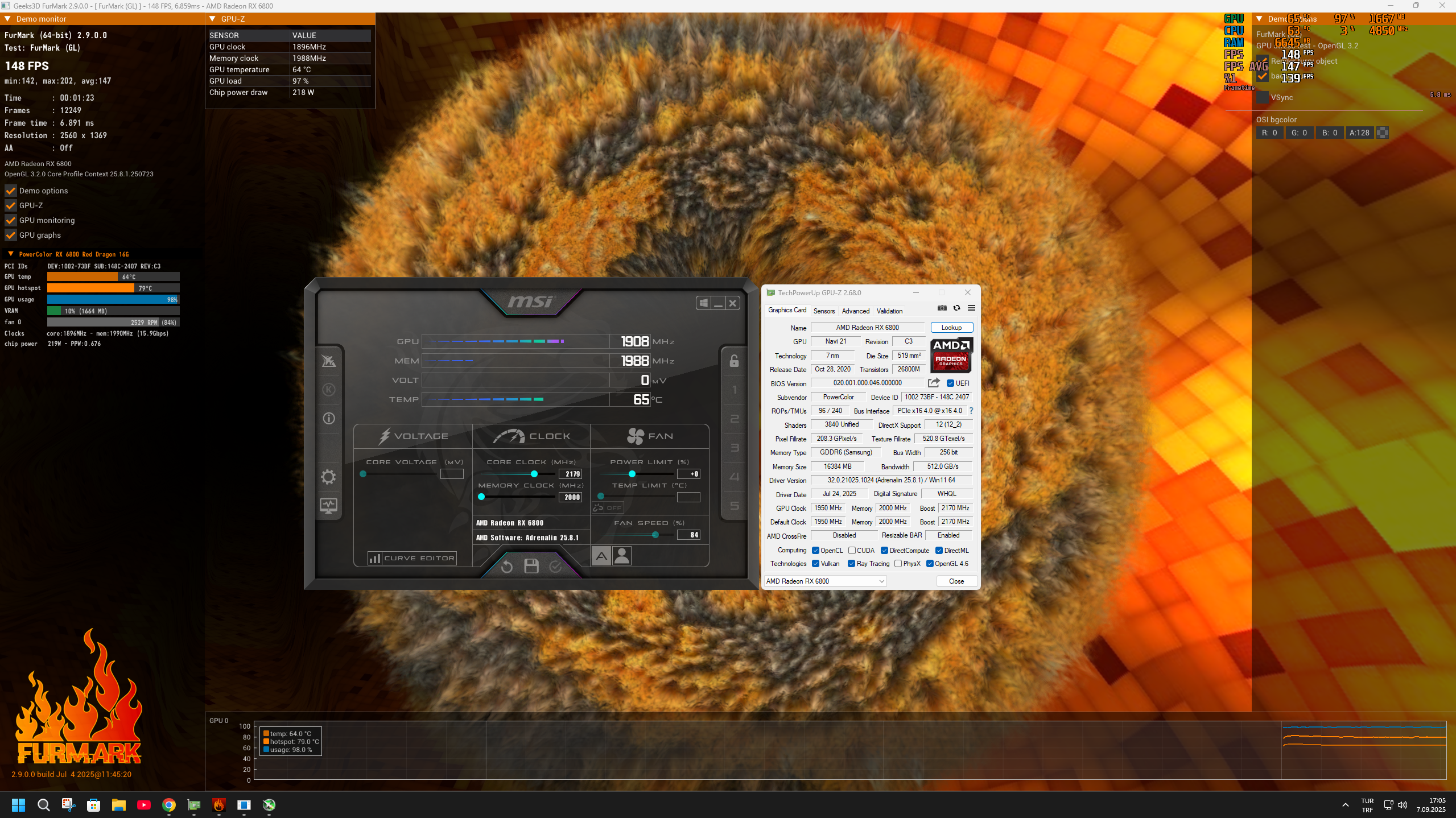Screen dimensions: 1456x818
Task: Show hidden system tray icons
Action: (1345, 804)
